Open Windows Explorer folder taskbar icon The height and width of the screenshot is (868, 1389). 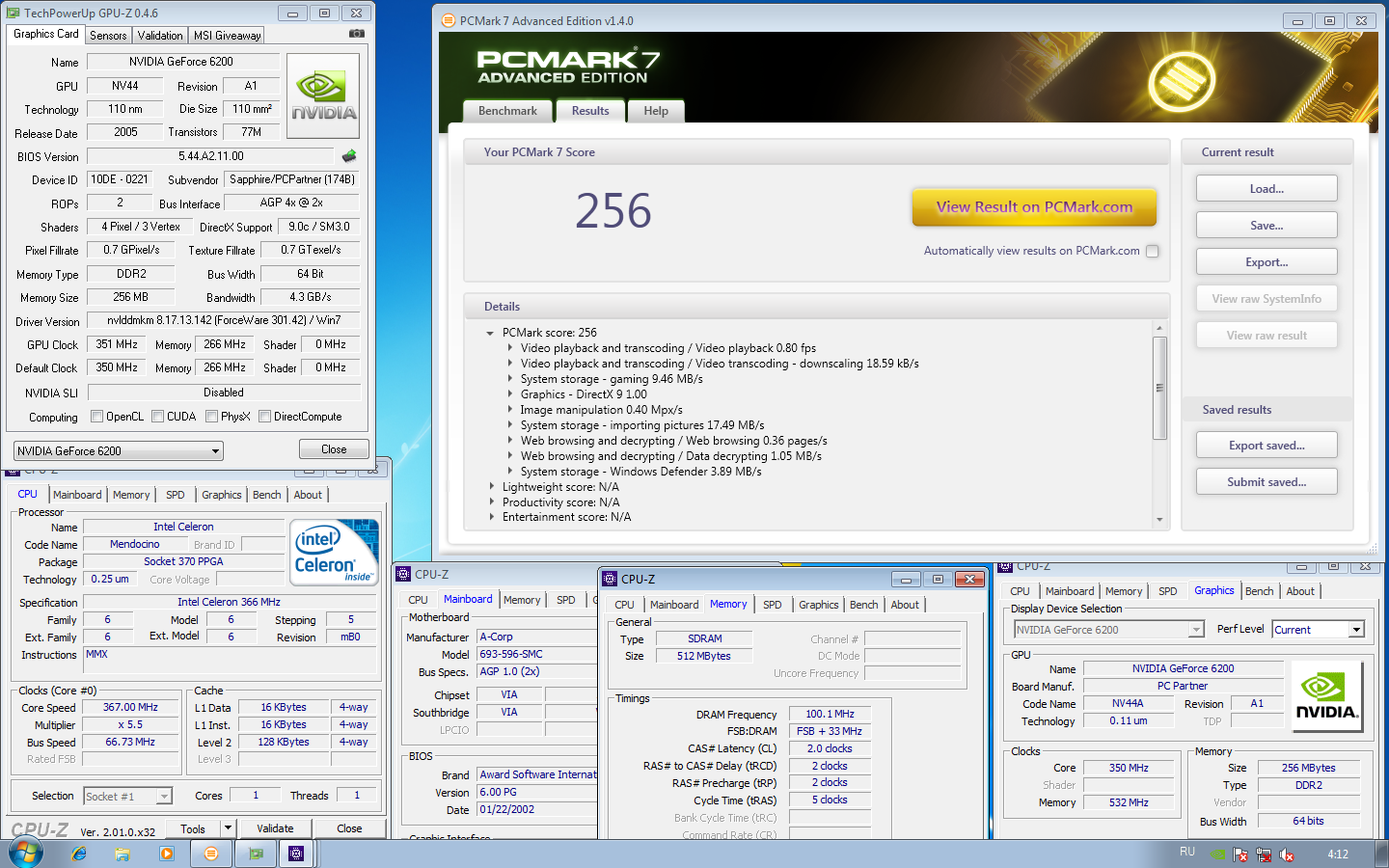click(123, 854)
